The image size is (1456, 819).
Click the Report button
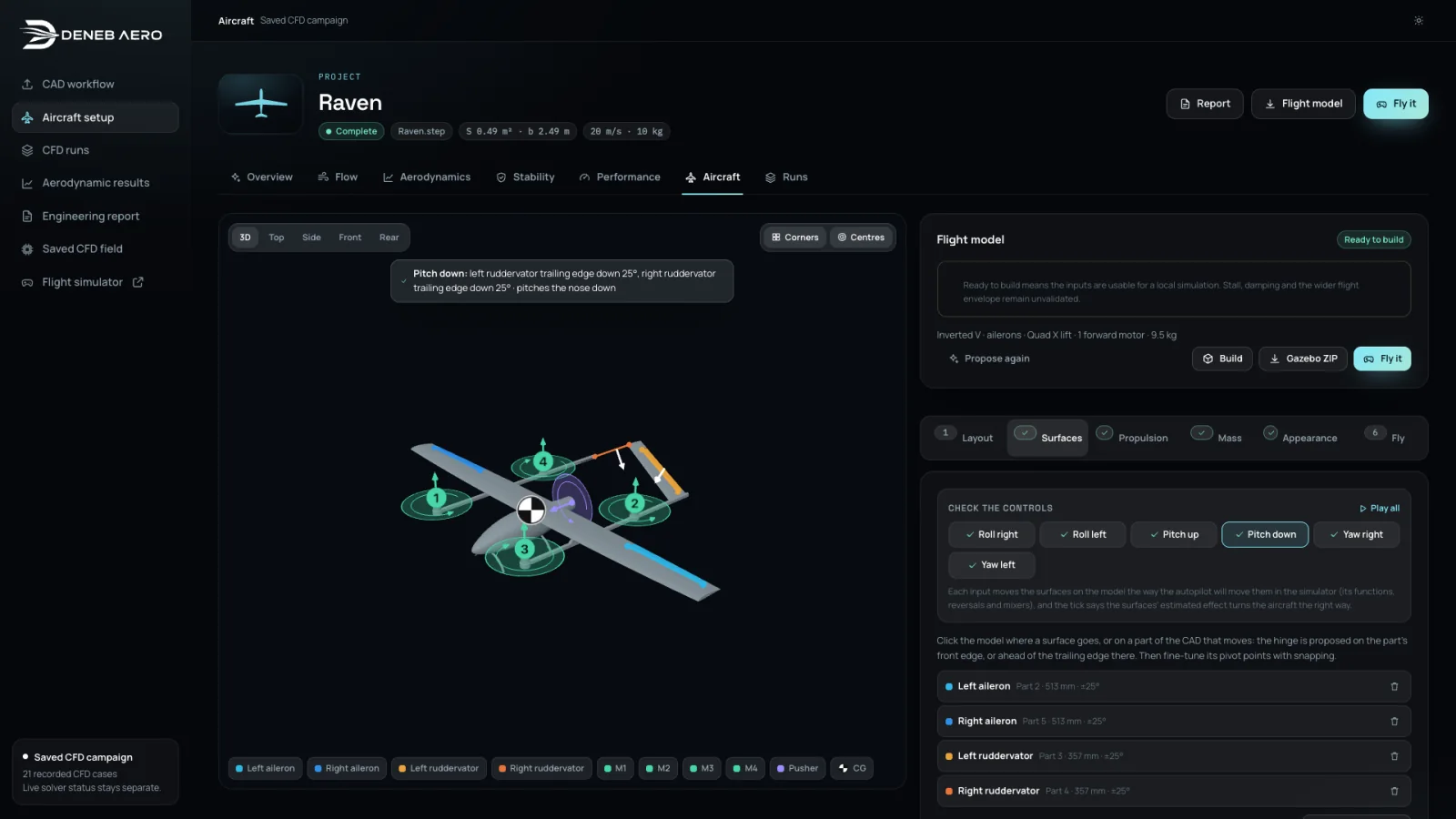click(1205, 104)
